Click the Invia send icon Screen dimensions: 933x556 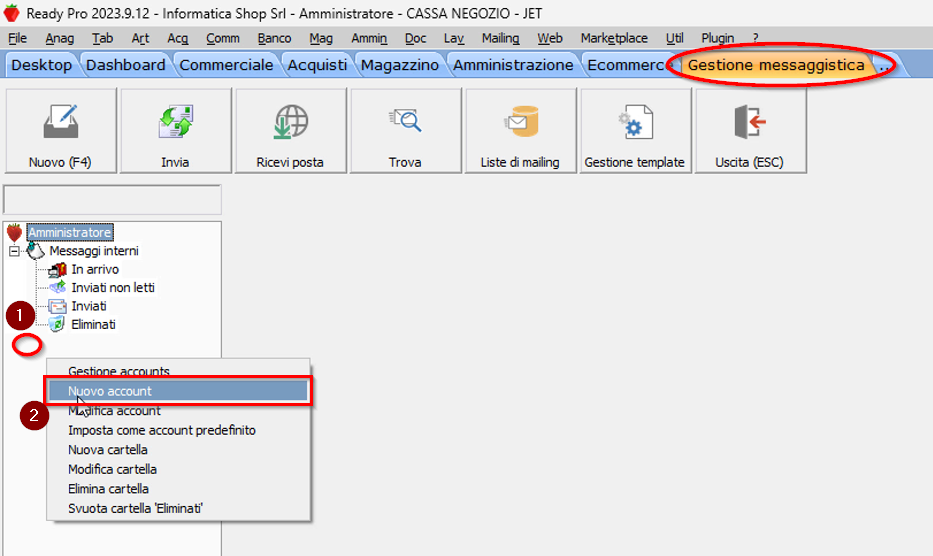pos(176,121)
